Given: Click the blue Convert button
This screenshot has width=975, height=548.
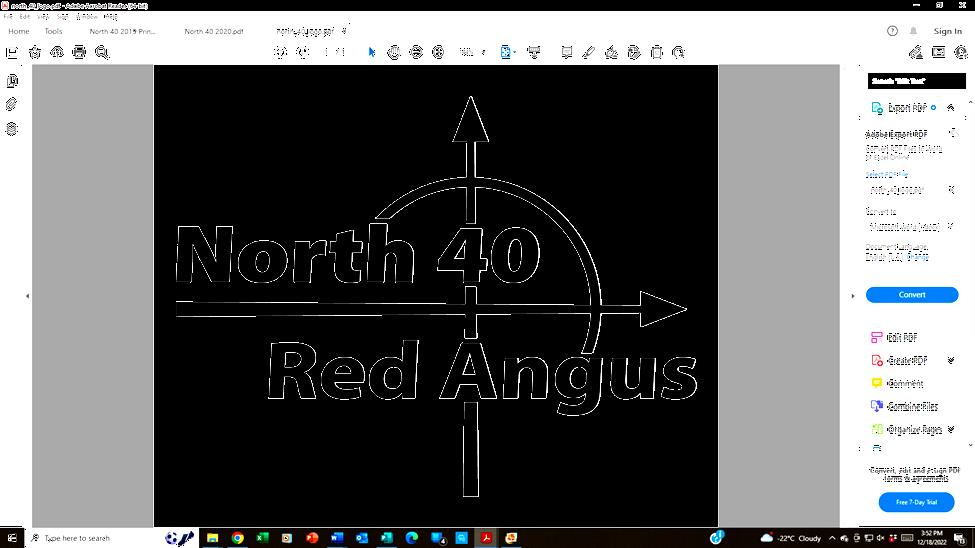Looking at the screenshot, I should pyautogui.click(x=912, y=295).
